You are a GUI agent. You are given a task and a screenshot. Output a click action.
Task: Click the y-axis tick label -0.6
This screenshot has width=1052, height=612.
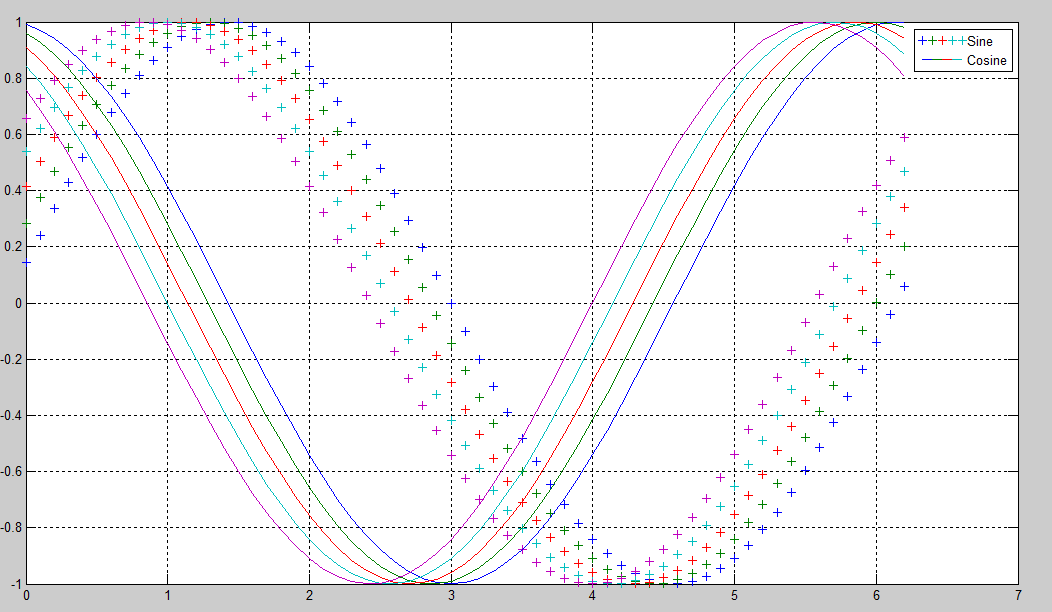coord(9,471)
